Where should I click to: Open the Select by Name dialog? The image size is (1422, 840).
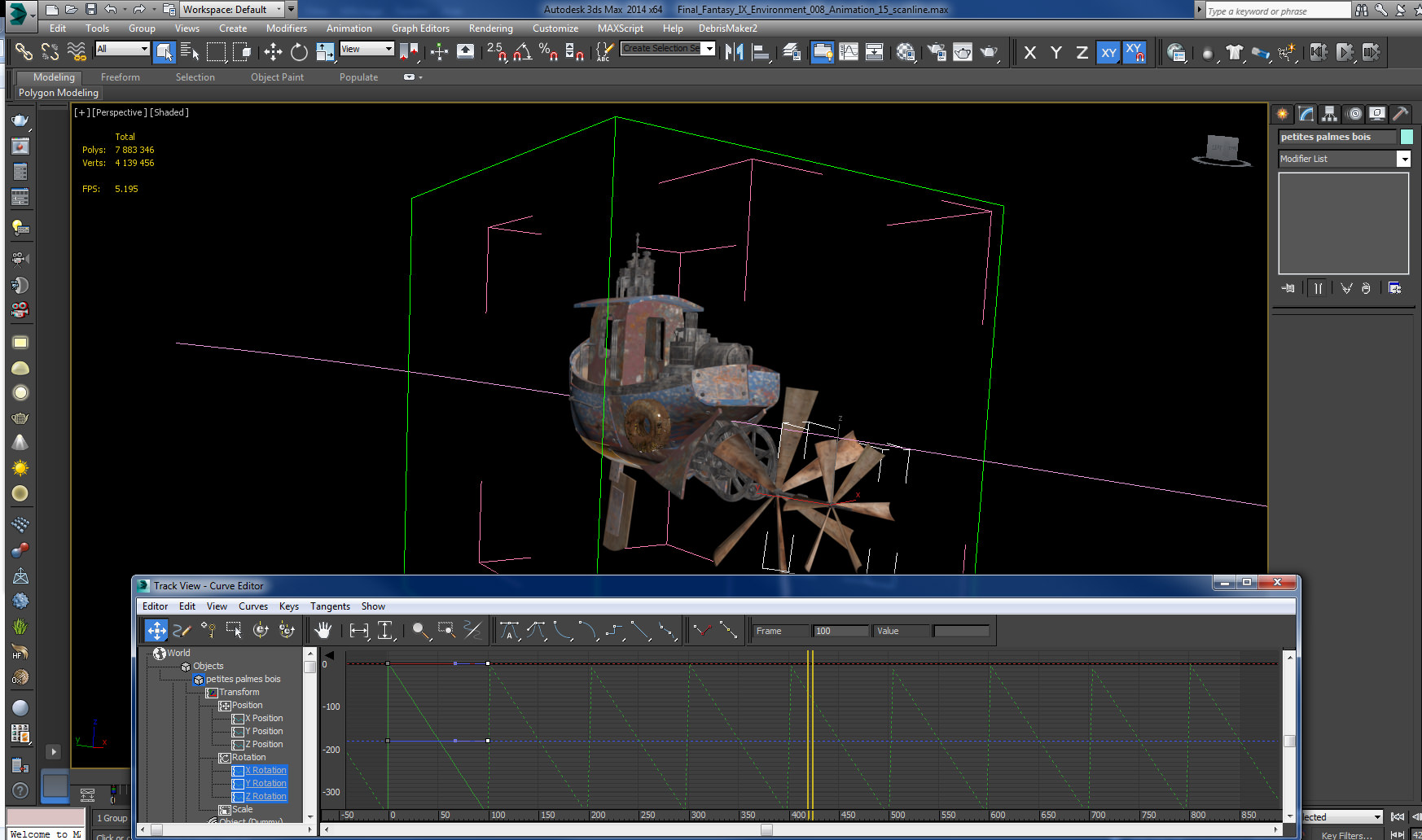[x=190, y=52]
